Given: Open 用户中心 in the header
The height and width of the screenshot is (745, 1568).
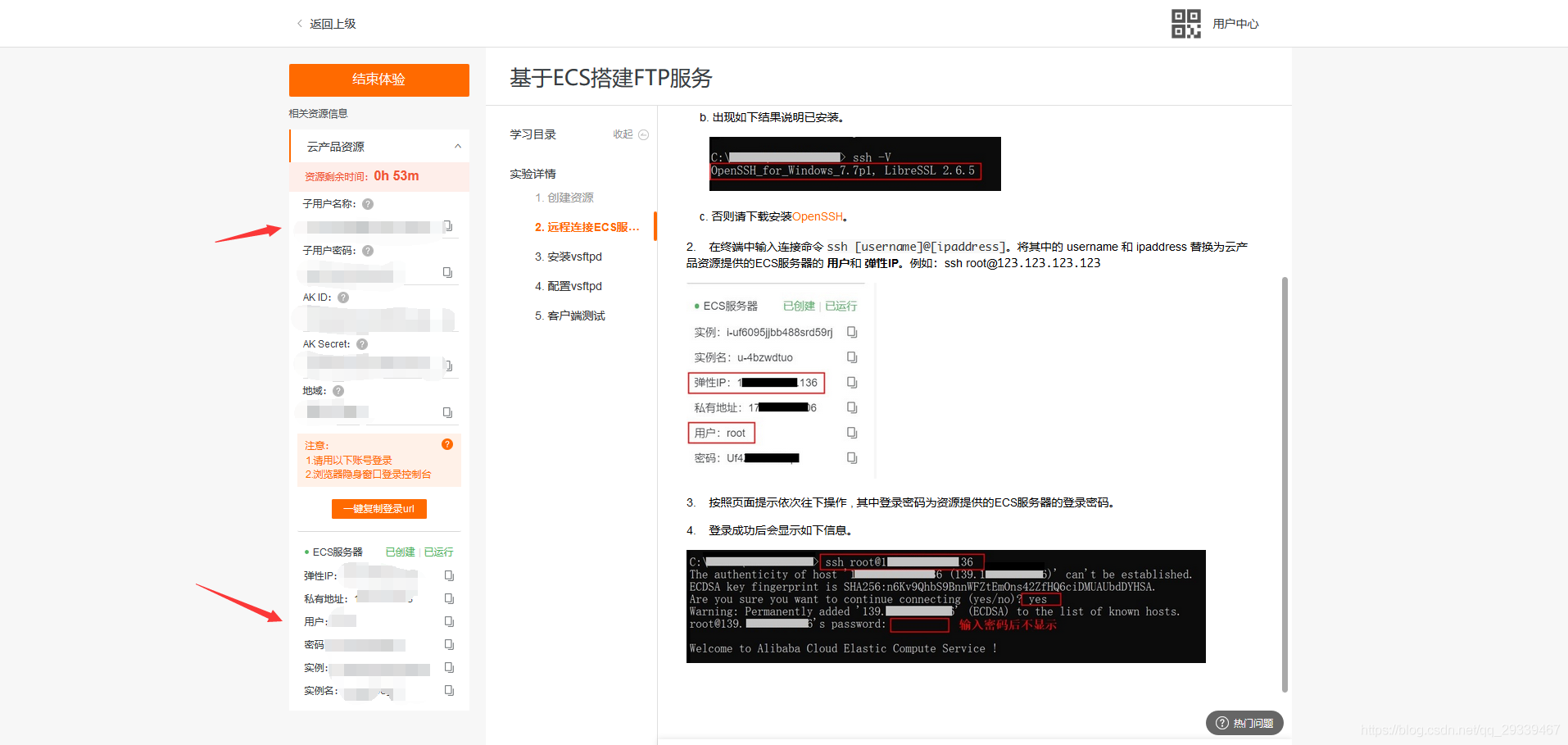Looking at the screenshot, I should click(1235, 24).
